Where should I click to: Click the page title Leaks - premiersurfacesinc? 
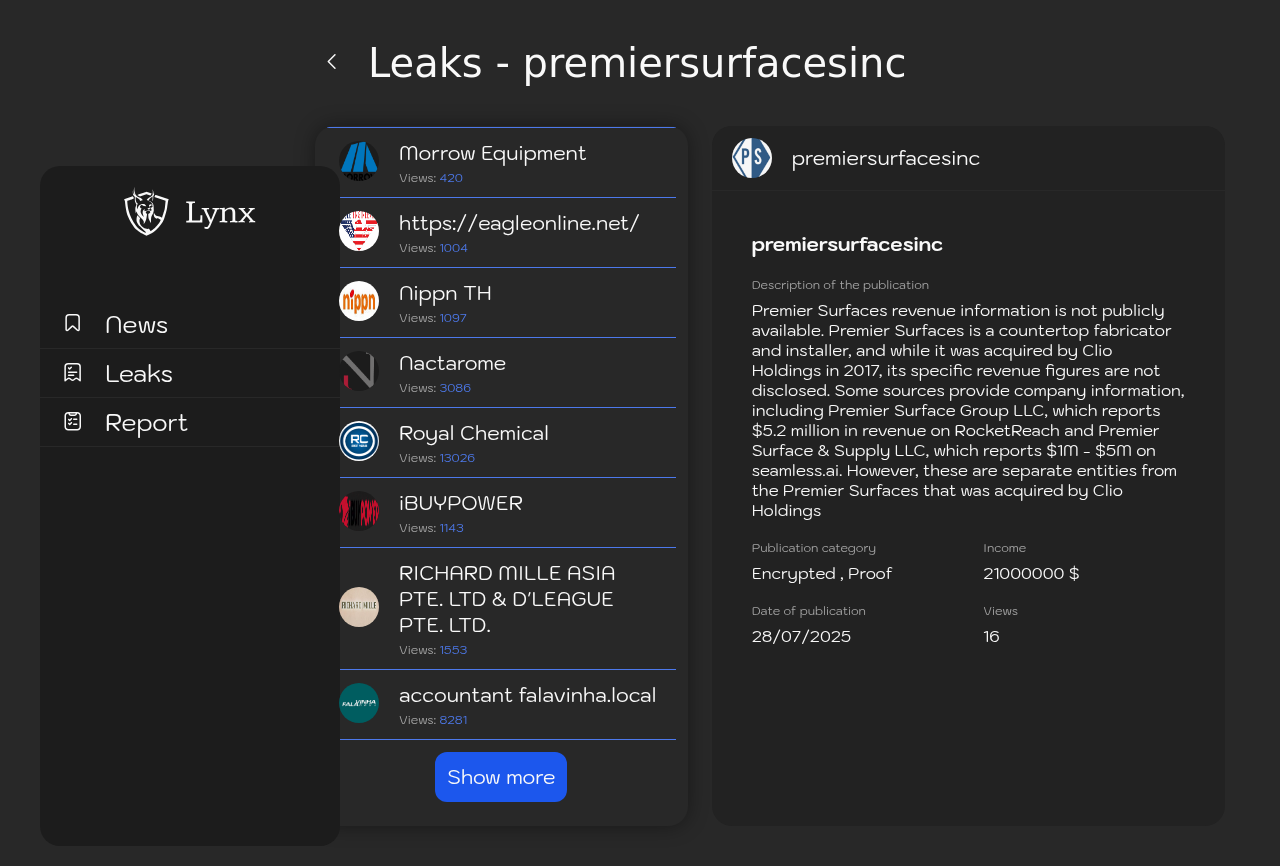click(637, 63)
